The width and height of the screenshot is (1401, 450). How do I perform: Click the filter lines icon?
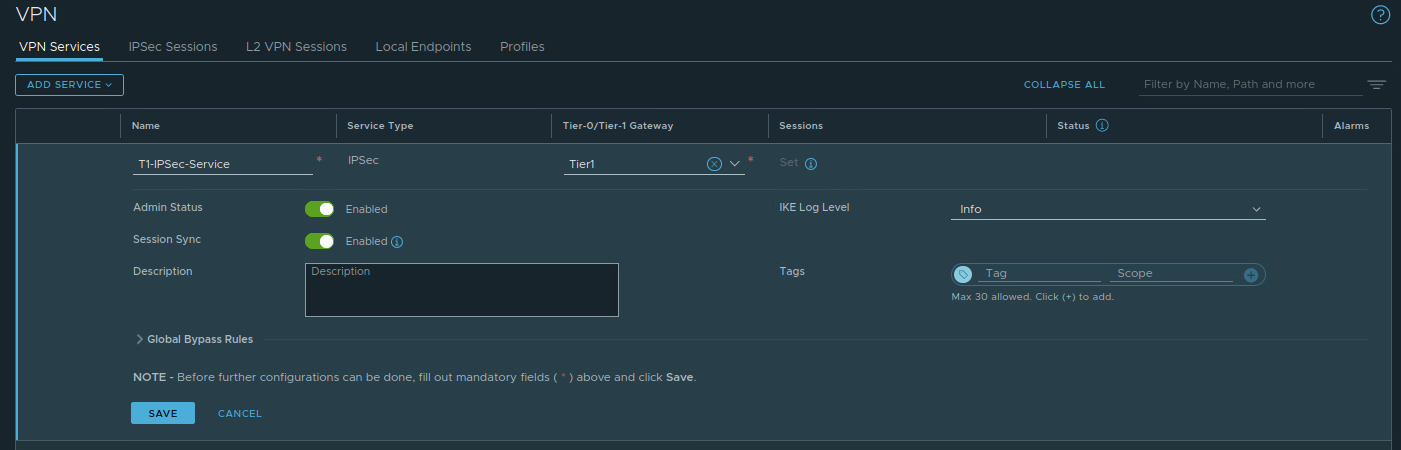click(1377, 85)
